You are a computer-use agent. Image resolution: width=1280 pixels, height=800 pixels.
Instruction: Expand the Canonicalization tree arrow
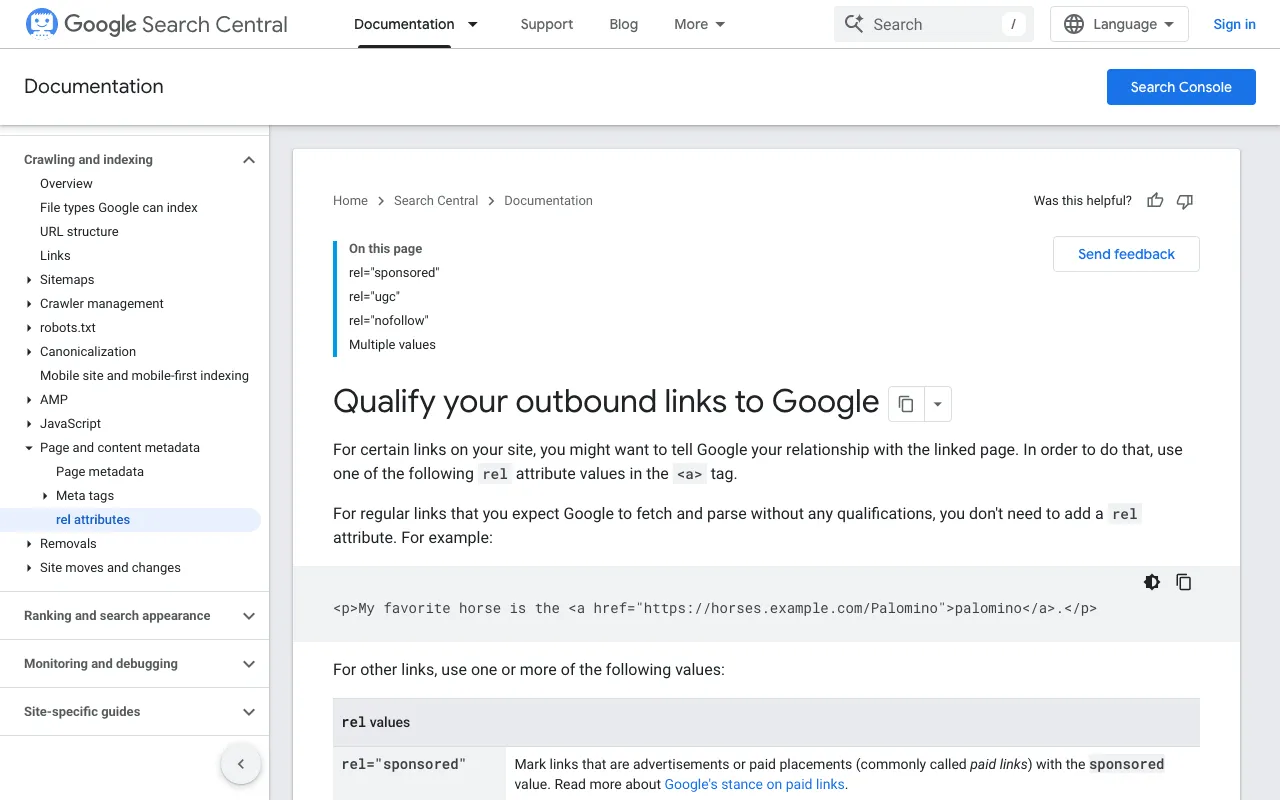tap(29, 352)
